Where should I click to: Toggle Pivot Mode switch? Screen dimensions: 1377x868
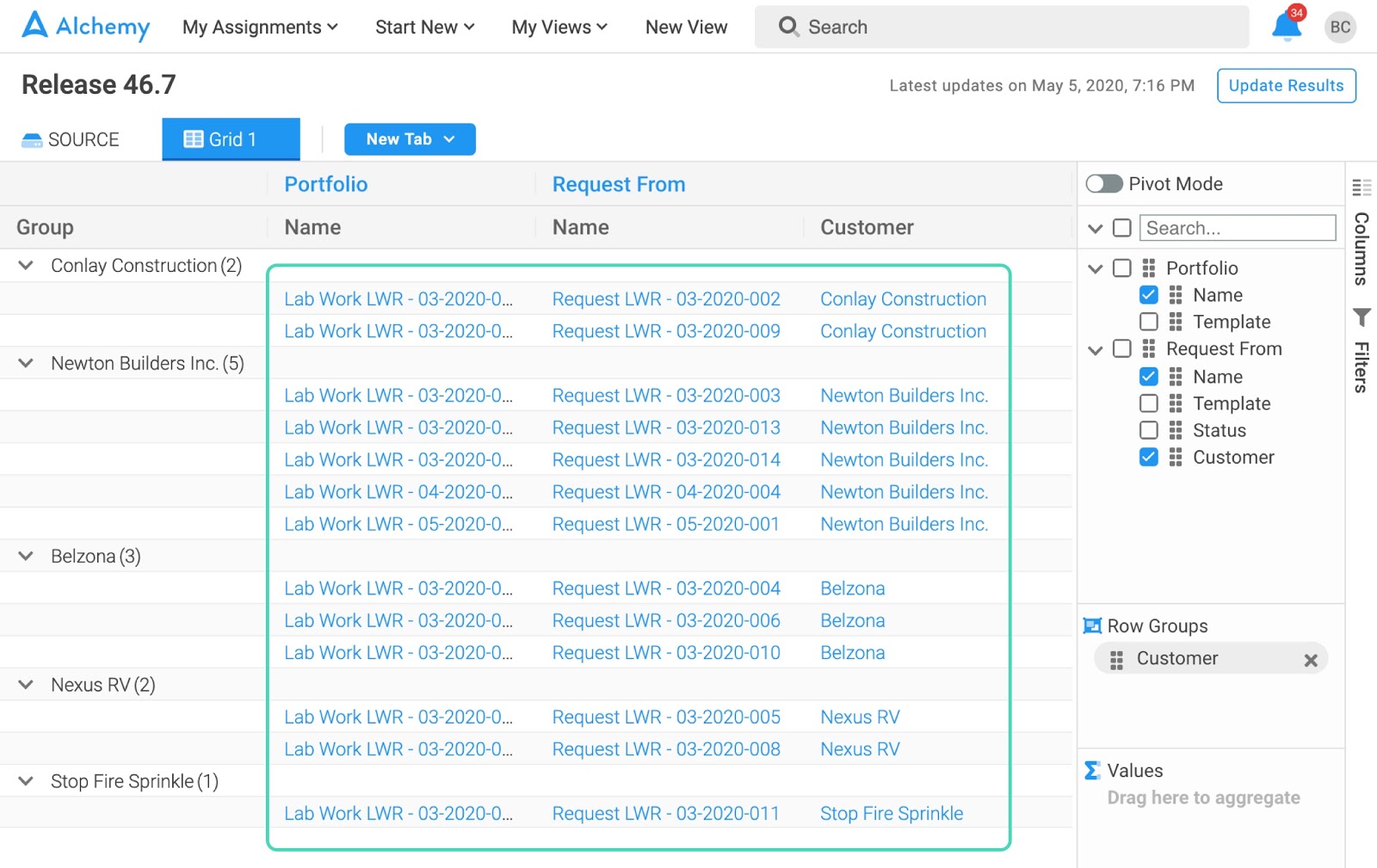click(1104, 183)
